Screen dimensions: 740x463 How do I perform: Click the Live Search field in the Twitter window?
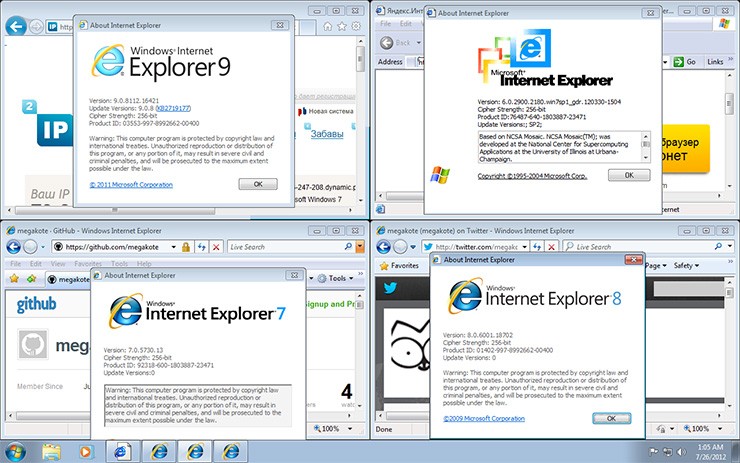tap(639, 247)
